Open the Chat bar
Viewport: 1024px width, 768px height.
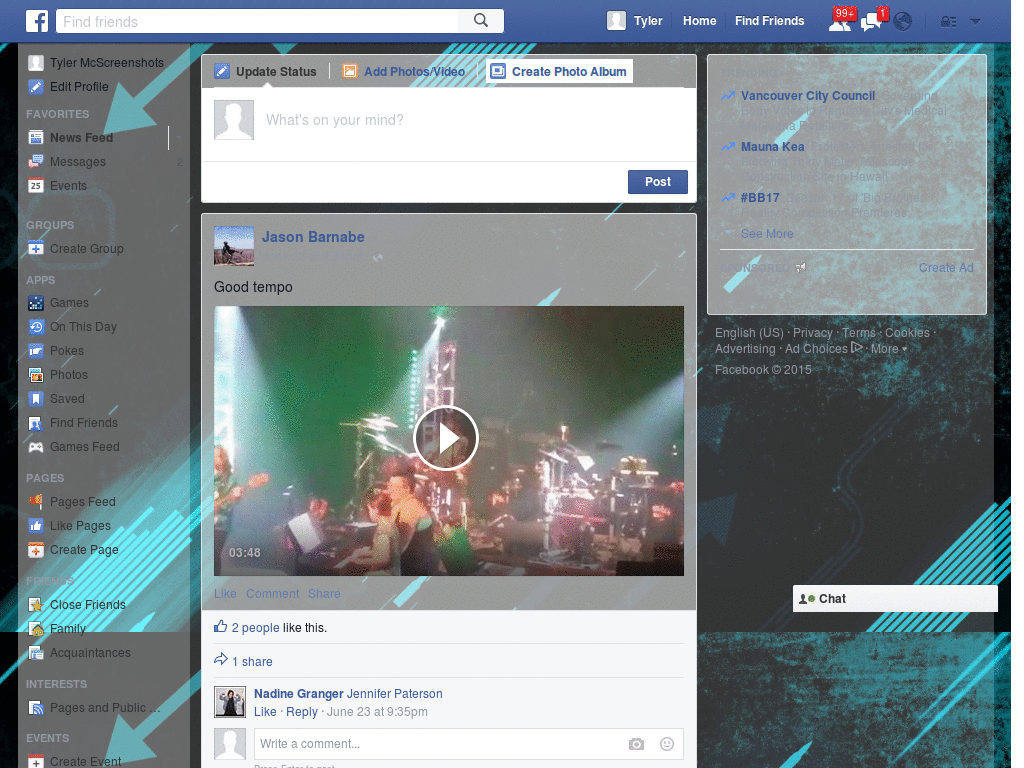tap(895, 599)
